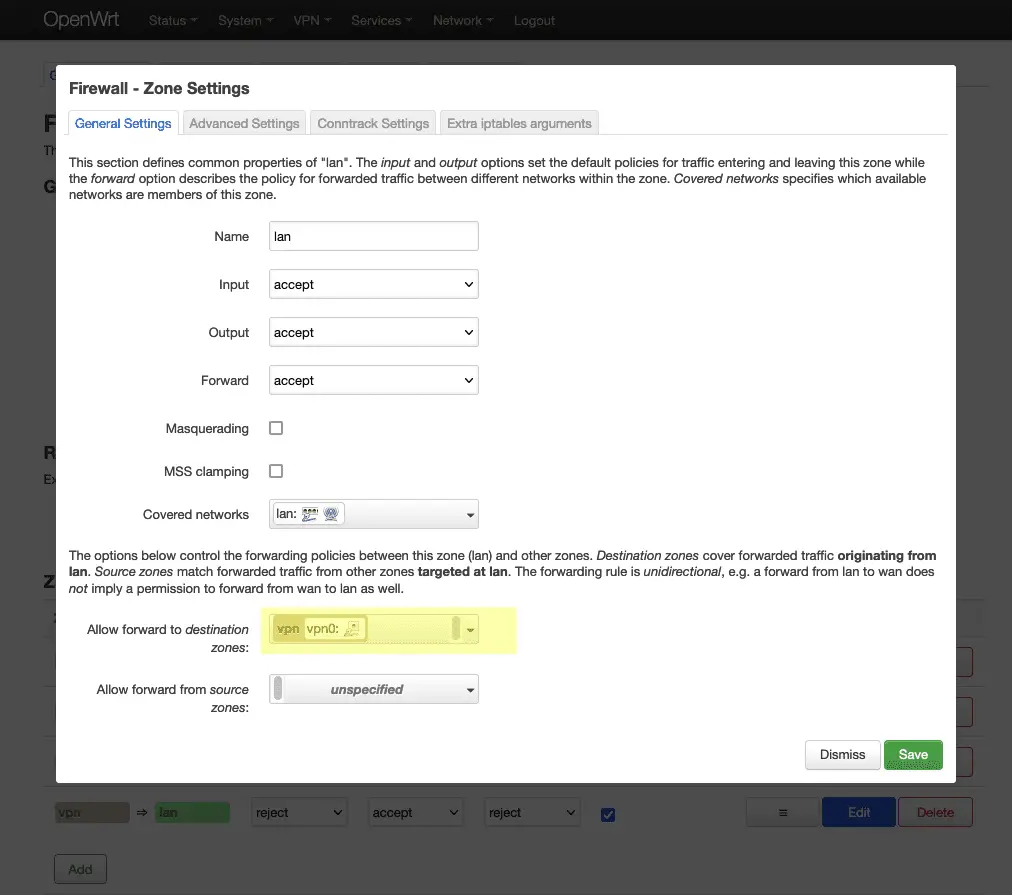Open the Forward policy dropdown
The image size is (1012, 895).
click(374, 380)
